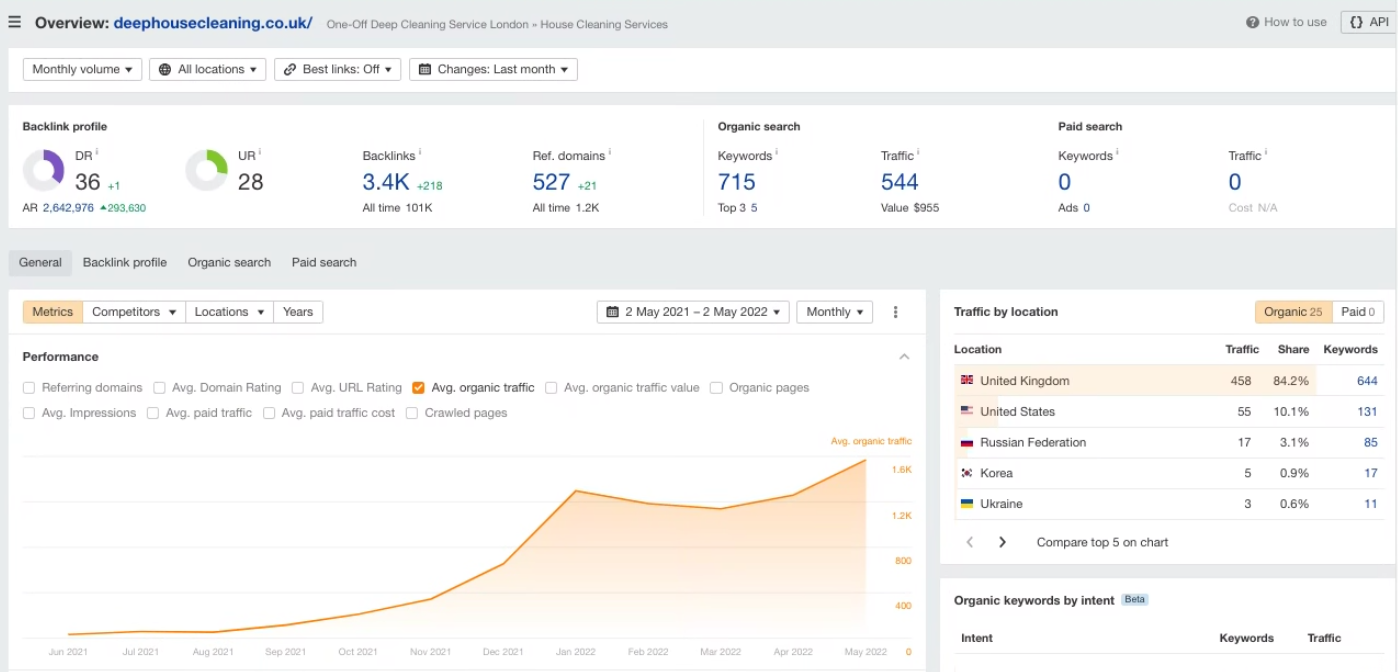The width and height of the screenshot is (1398, 672).
Task: Click United States keywords count 131
Action: 1367,411
